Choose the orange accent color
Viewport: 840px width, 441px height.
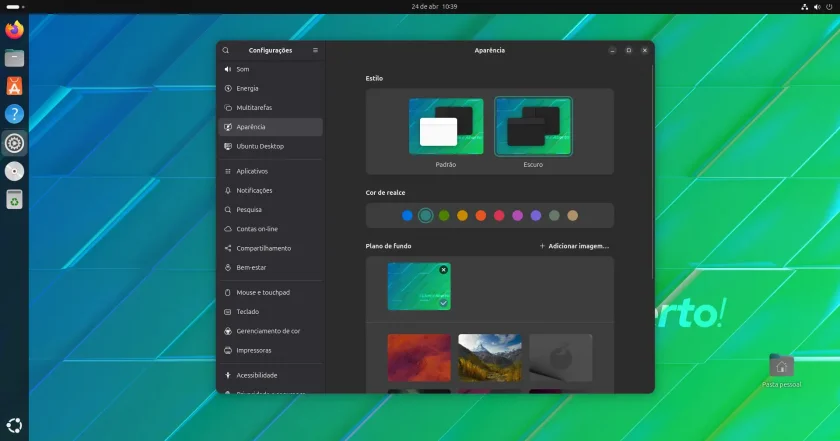coord(481,215)
